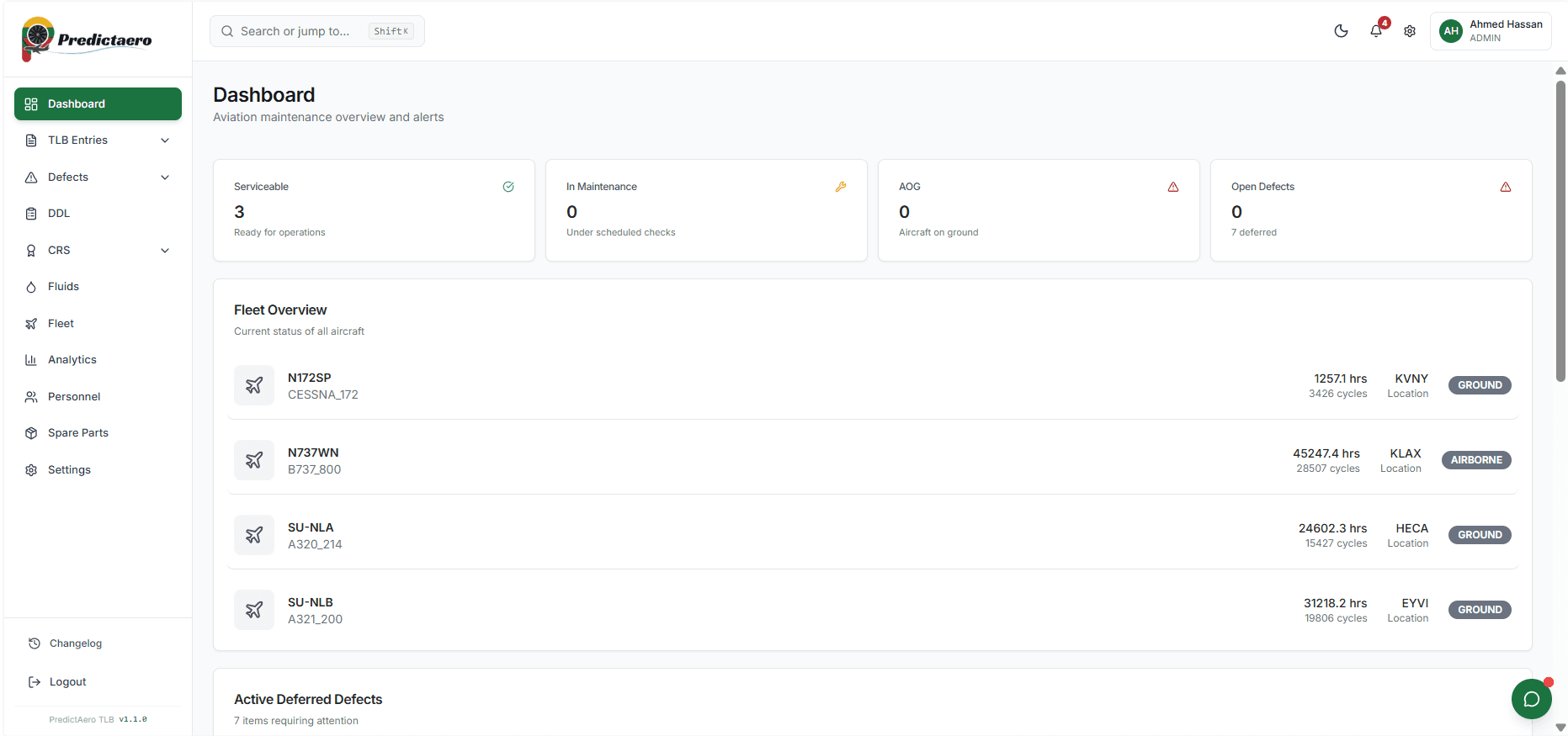Viewport: 1568px width, 736px height.
Task: Click the TLB Entries document icon
Action: (31, 140)
